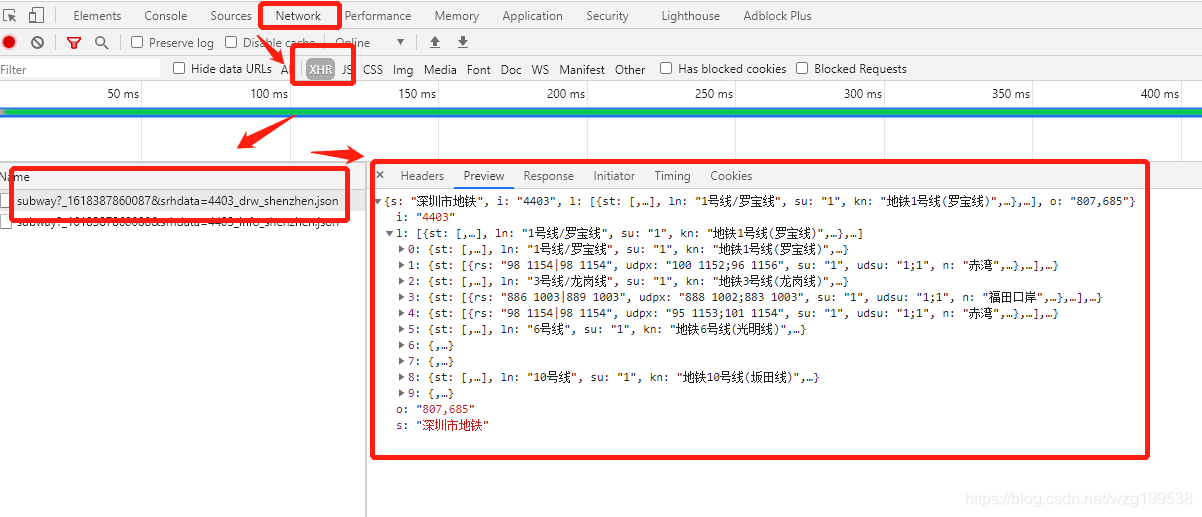Expand item 1 with rs "98 1154|98 1154" 赤湾
This screenshot has height=517, width=1202.
tap(402, 265)
